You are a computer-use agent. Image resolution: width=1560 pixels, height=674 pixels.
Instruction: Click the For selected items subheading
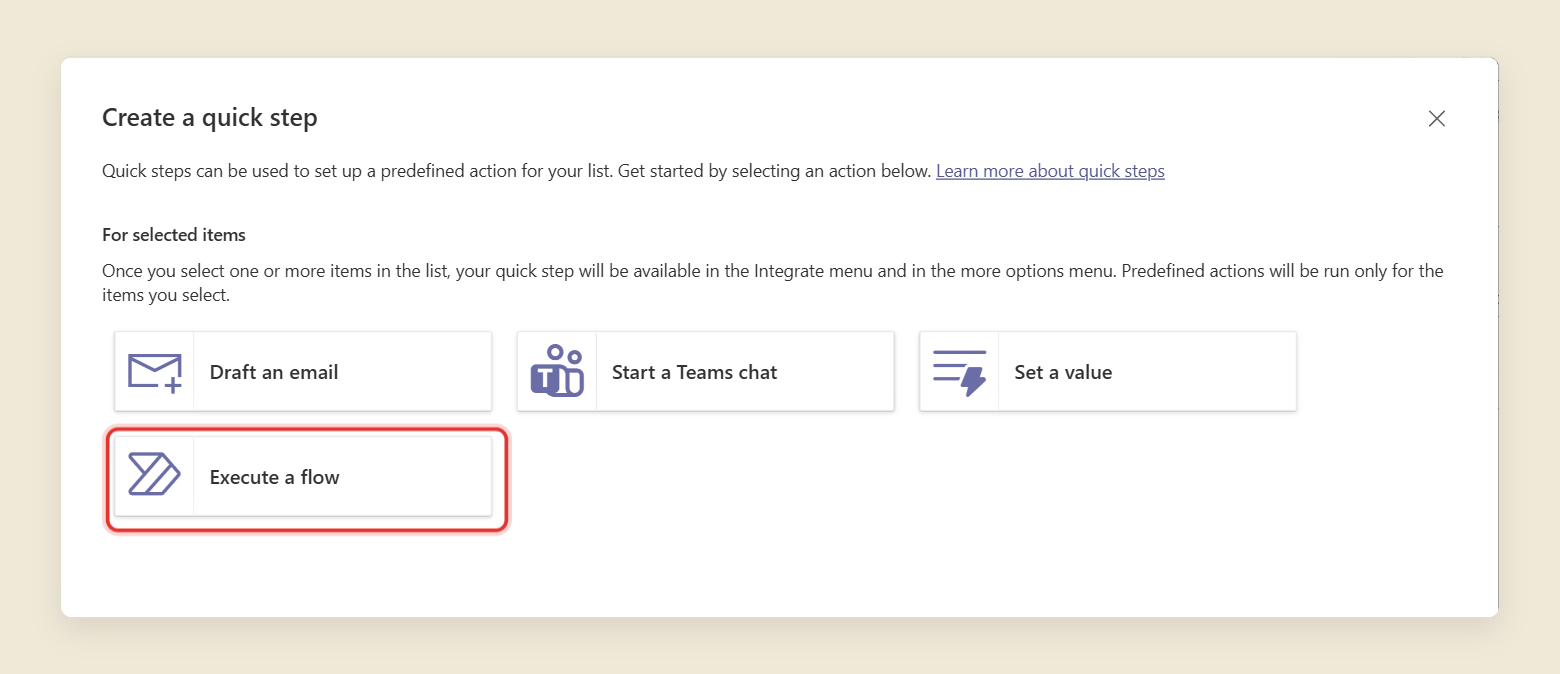coord(174,235)
